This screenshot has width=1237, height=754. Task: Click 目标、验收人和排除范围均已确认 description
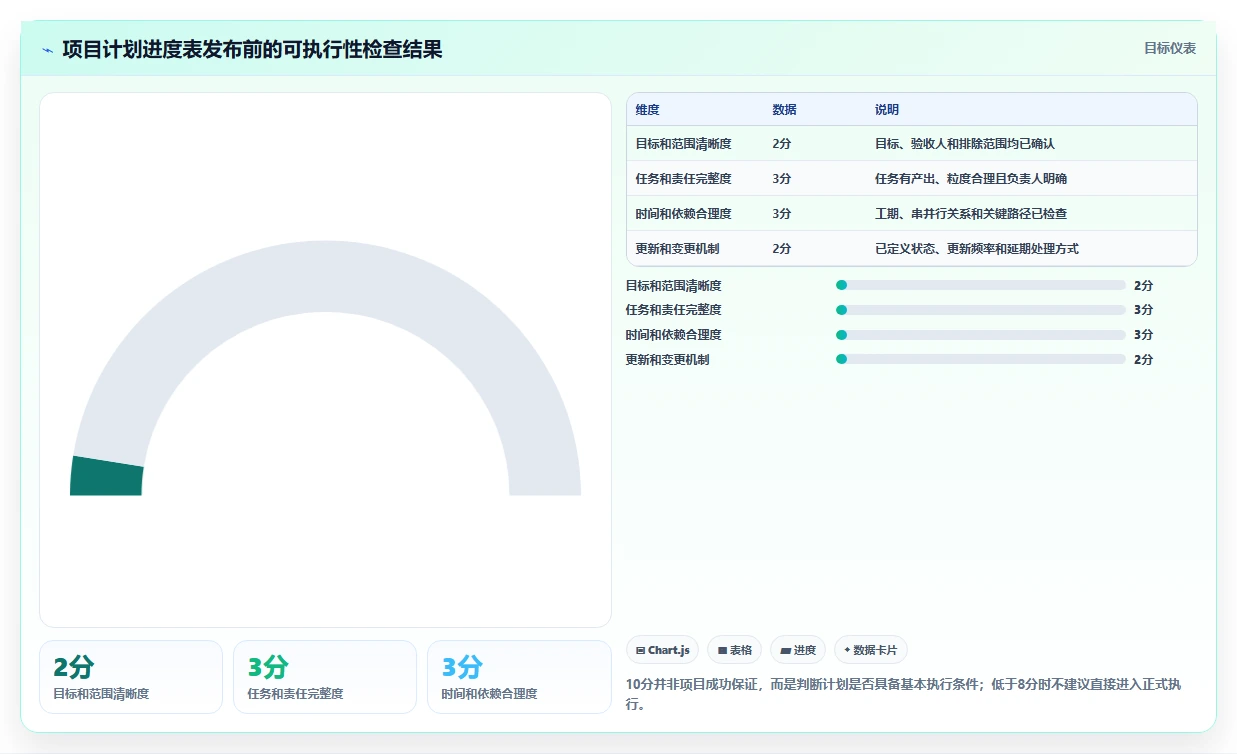point(965,144)
